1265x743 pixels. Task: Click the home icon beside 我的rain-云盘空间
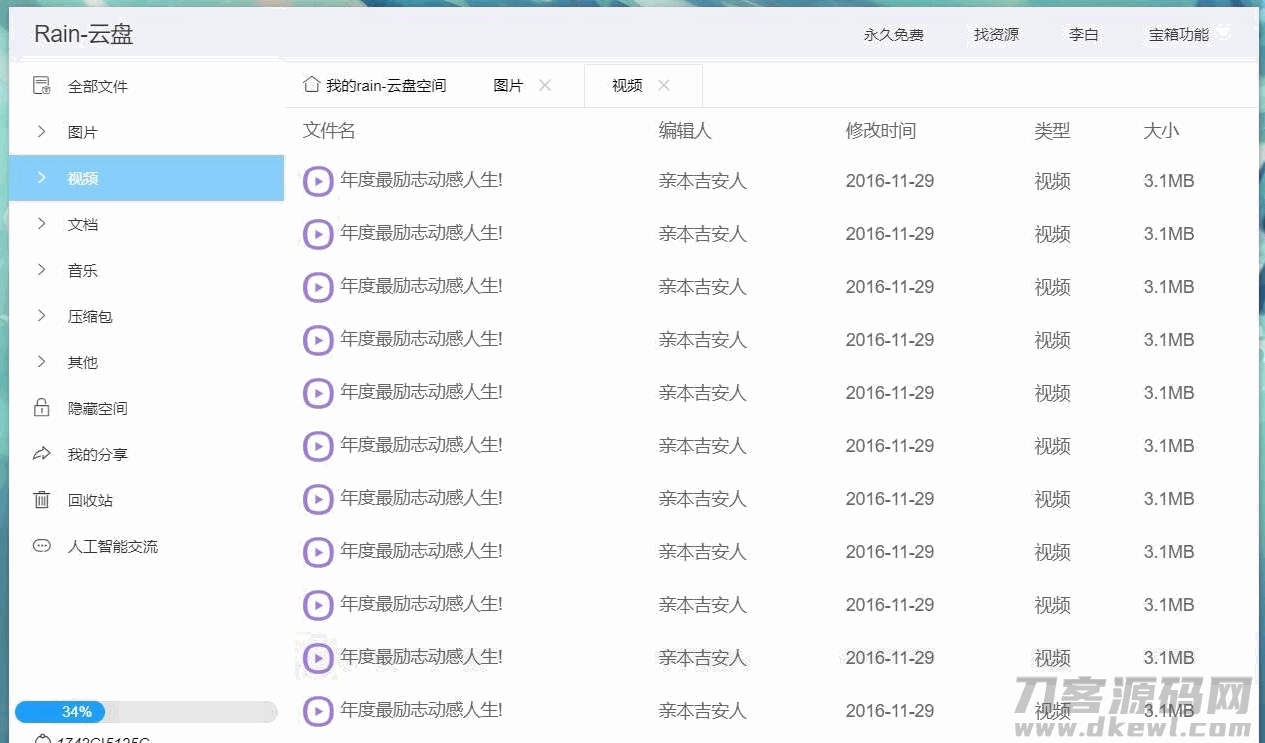pos(311,85)
